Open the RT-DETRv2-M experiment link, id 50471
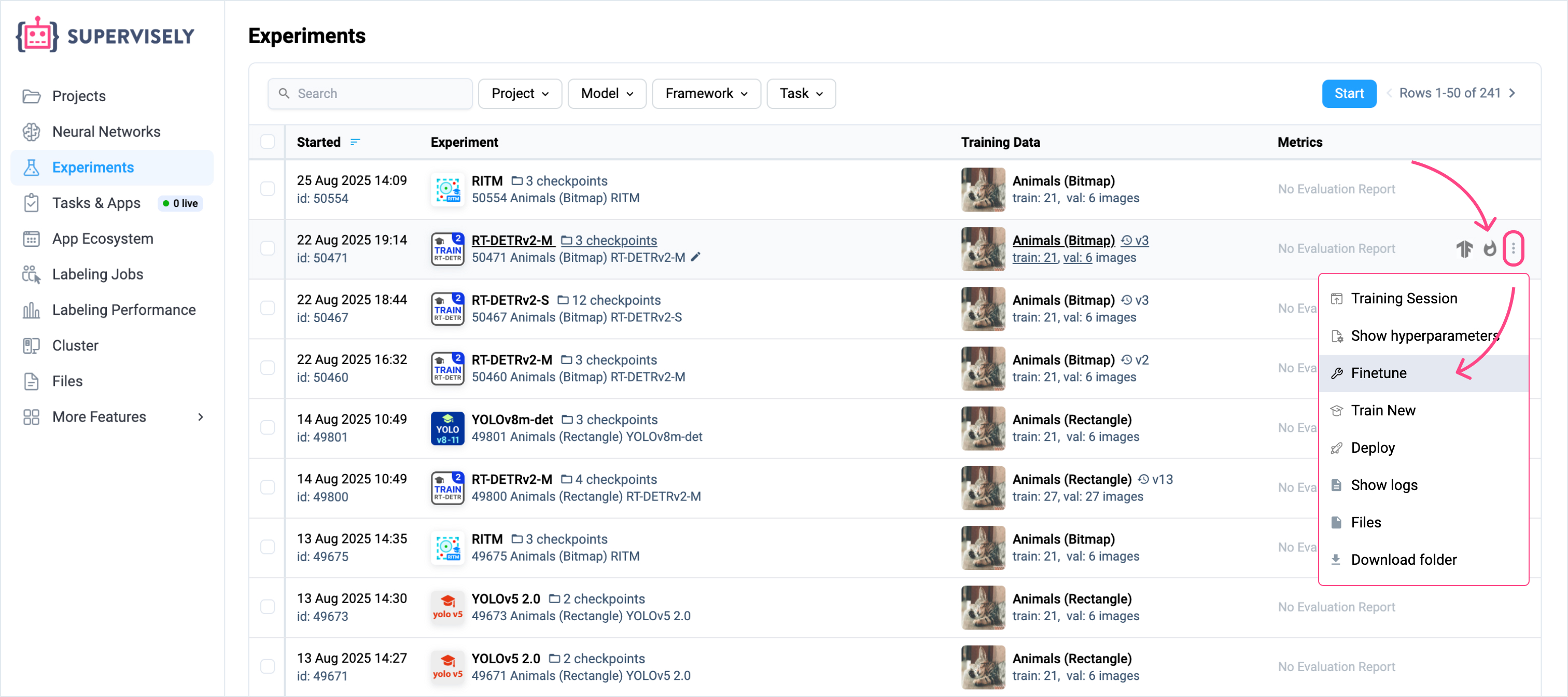Viewport: 1568px width, 697px height. click(511, 240)
